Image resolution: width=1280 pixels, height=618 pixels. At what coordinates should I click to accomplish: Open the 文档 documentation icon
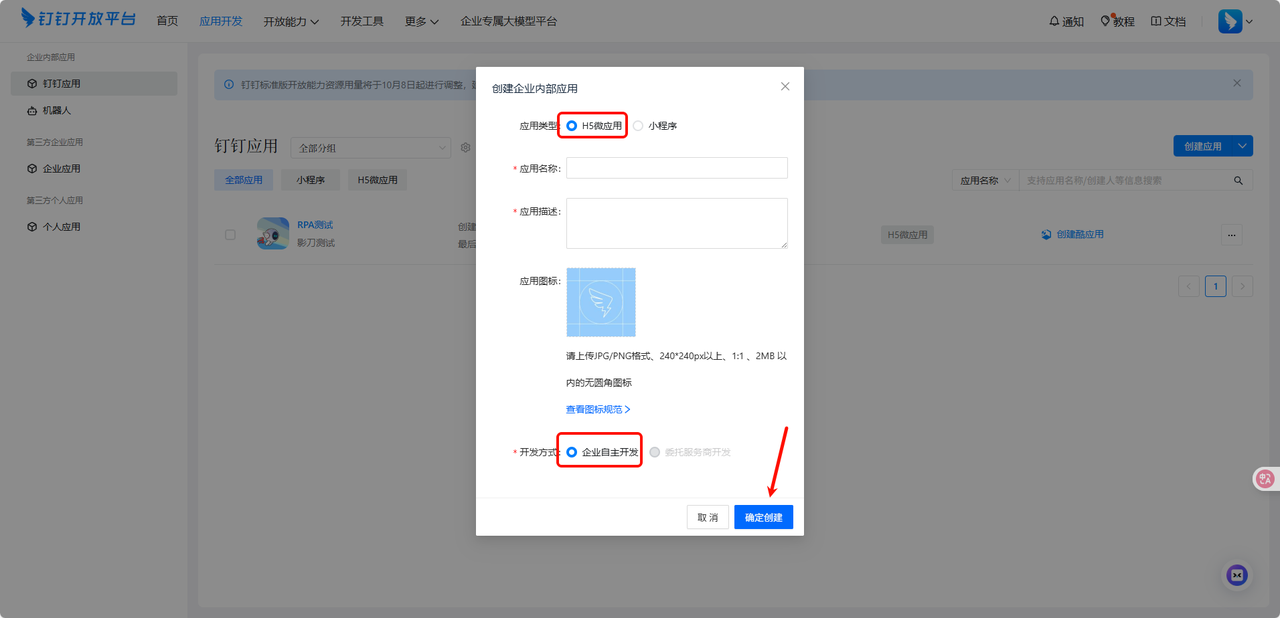[1160, 20]
